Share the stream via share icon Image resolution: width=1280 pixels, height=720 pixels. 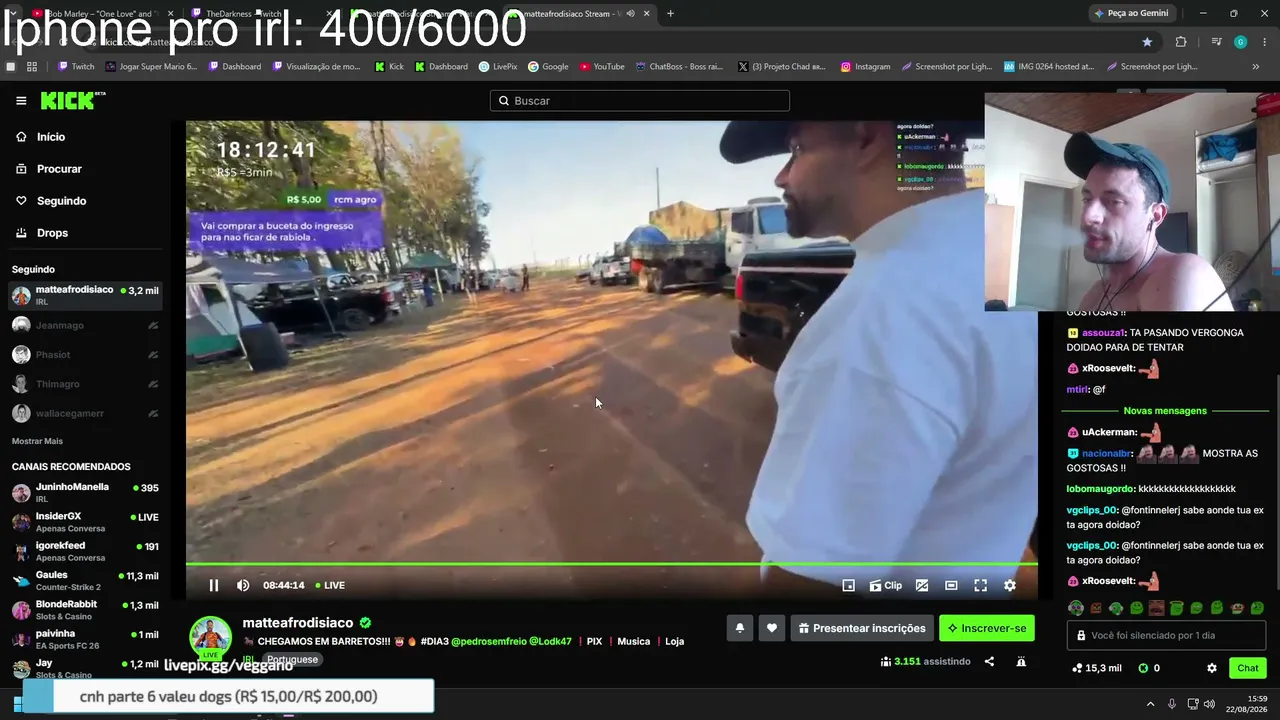(989, 661)
